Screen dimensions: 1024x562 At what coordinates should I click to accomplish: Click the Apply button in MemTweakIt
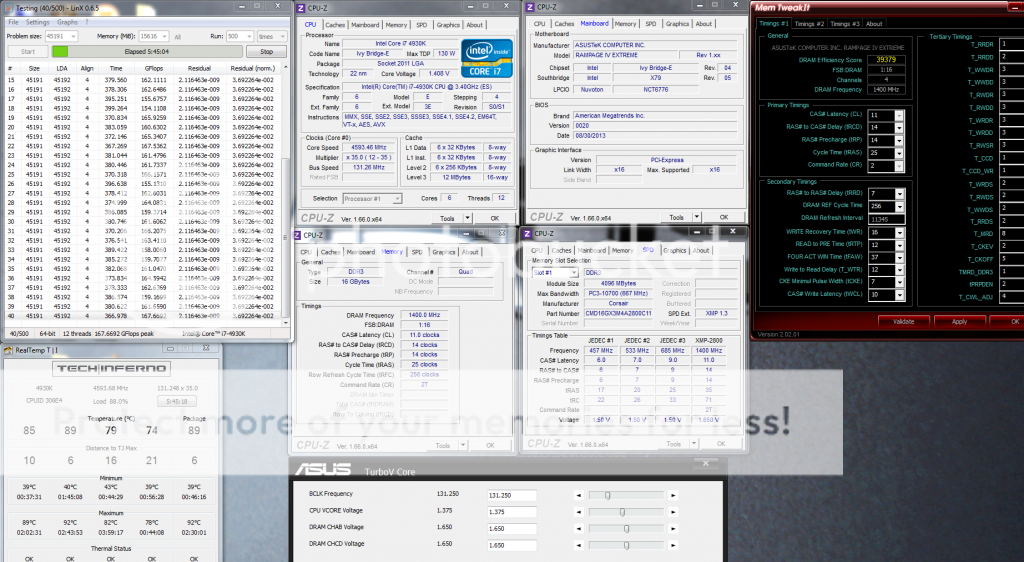958,321
